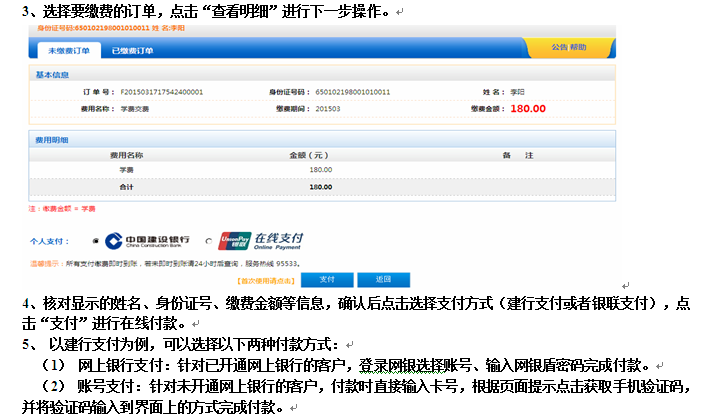Select the UnionPay online payment radio button
This screenshot has height=420, width=710.
point(207,241)
